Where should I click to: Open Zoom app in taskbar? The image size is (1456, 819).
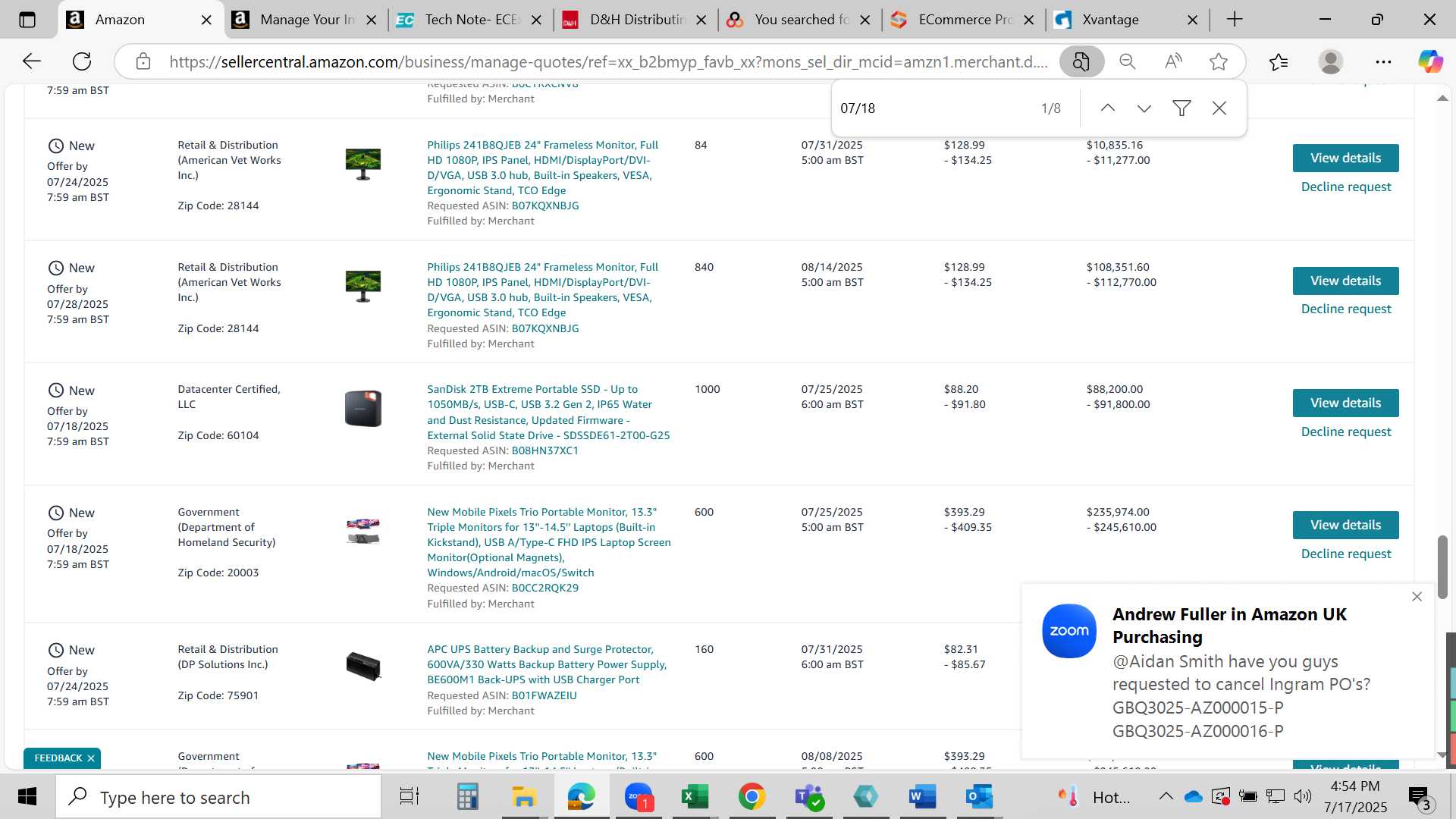[x=639, y=797]
